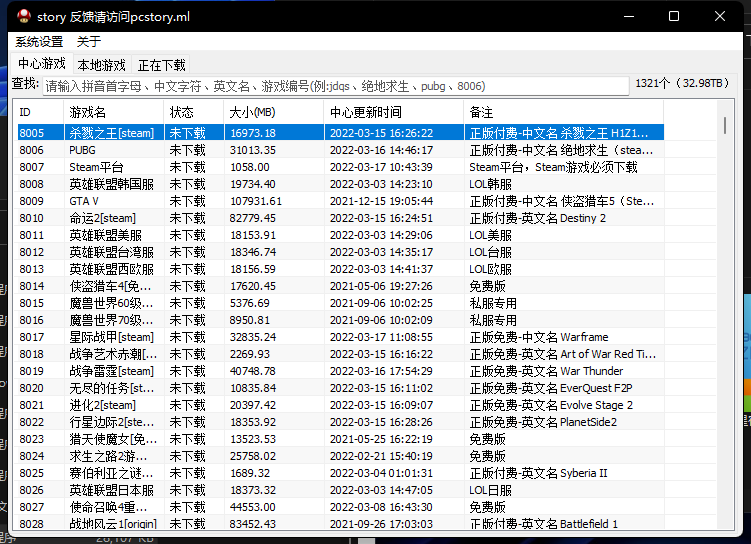751x544 pixels.
Task: Select the GTA V row
Action: pyautogui.click(x=341, y=201)
